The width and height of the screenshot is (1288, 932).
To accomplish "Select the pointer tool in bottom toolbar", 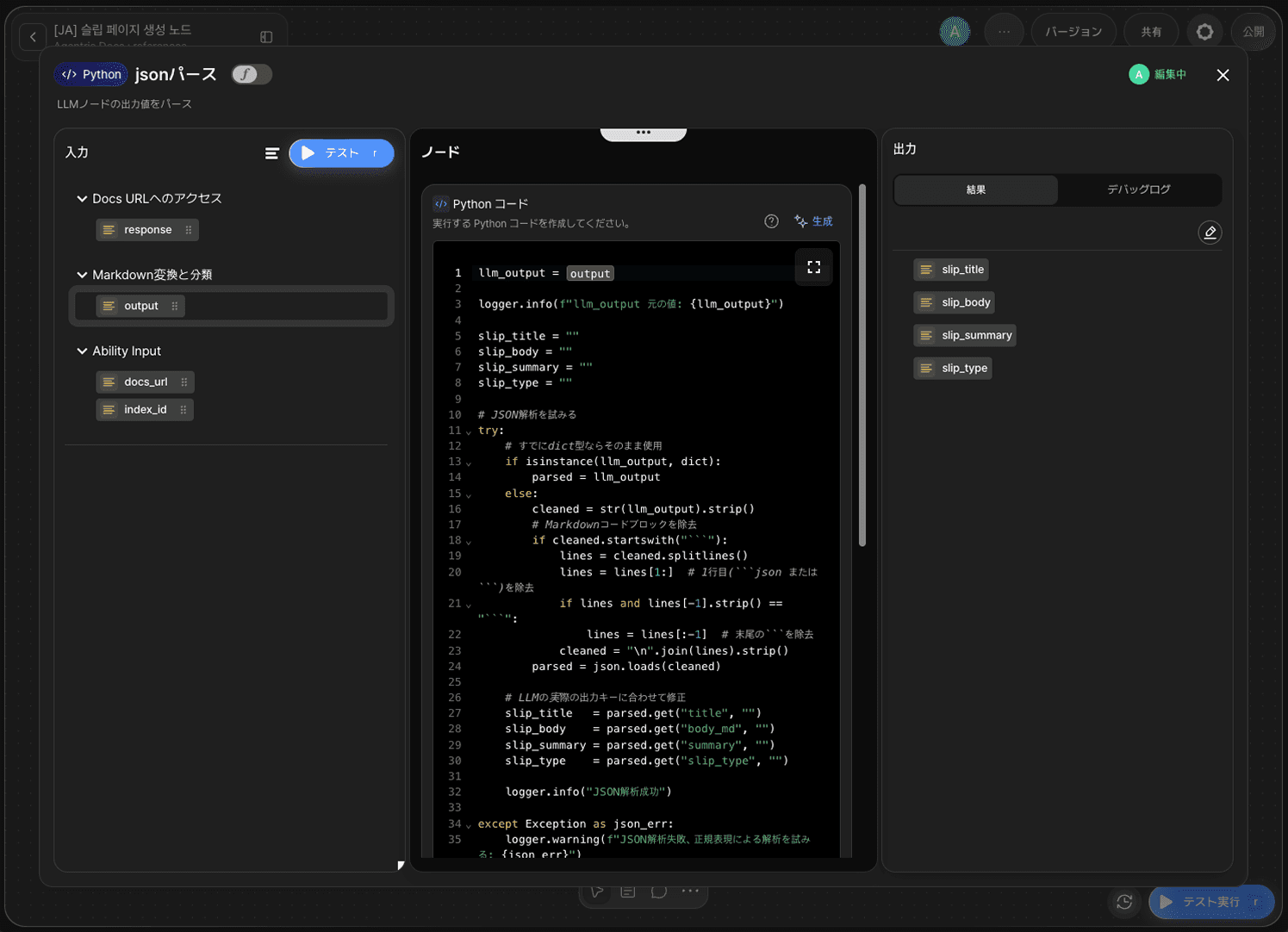I will tap(597, 892).
